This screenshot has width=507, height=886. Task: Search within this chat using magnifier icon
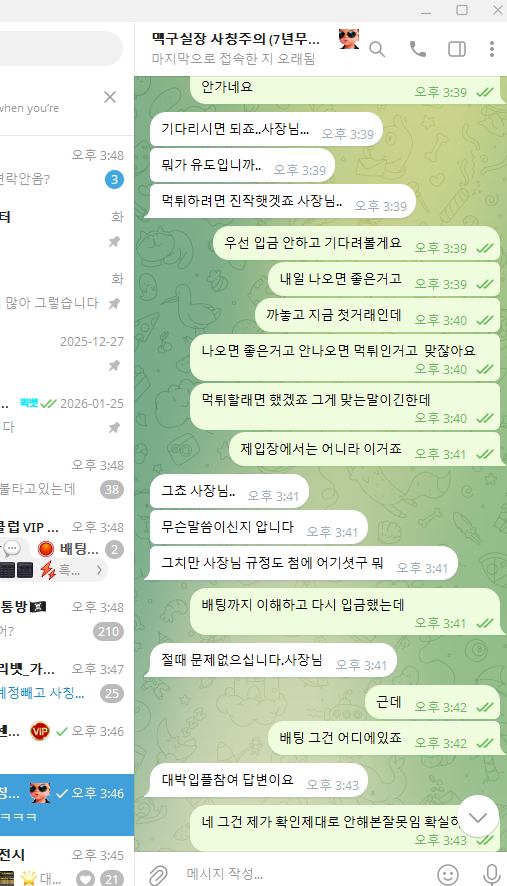[377, 50]
